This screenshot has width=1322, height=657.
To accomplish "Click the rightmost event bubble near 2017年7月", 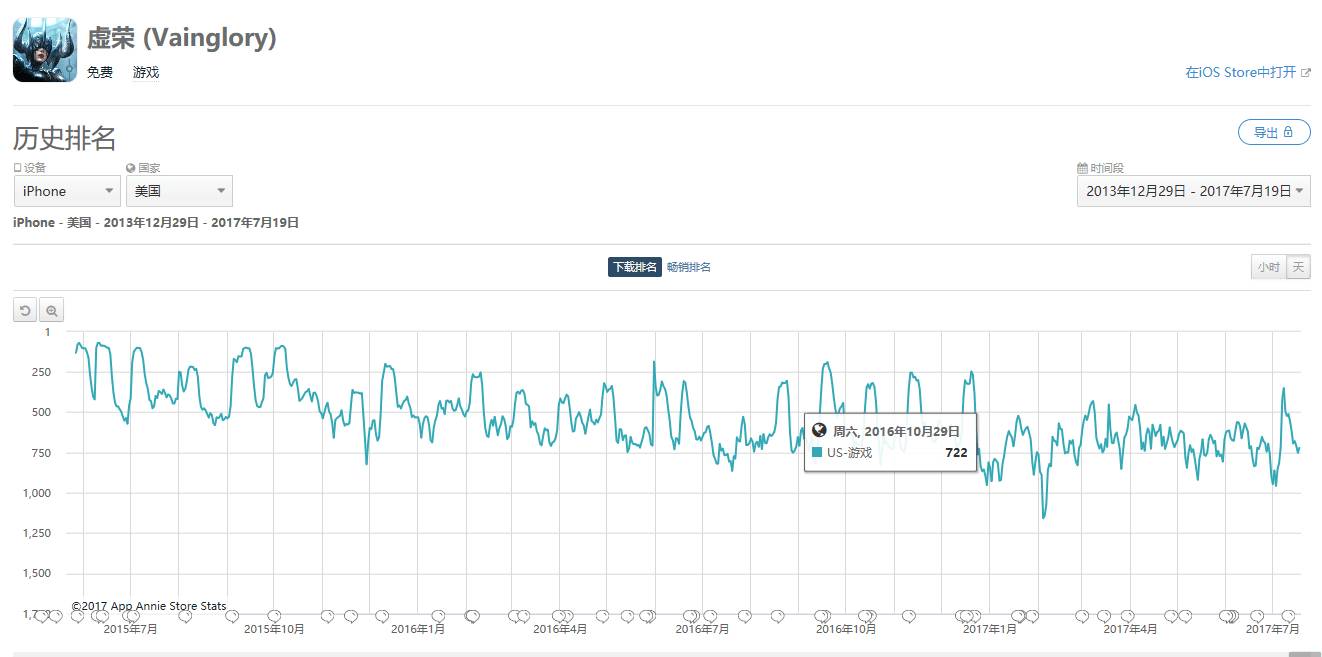I will pos(1290,616).
